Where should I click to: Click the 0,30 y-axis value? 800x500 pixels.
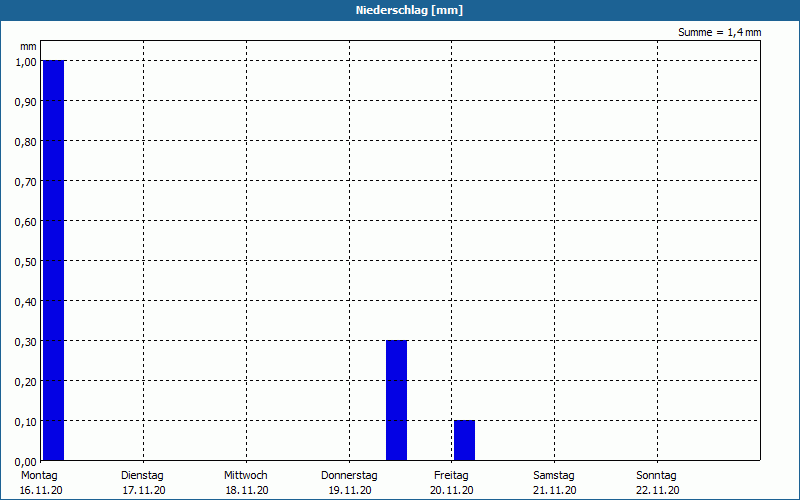click(x=26, y=342)
